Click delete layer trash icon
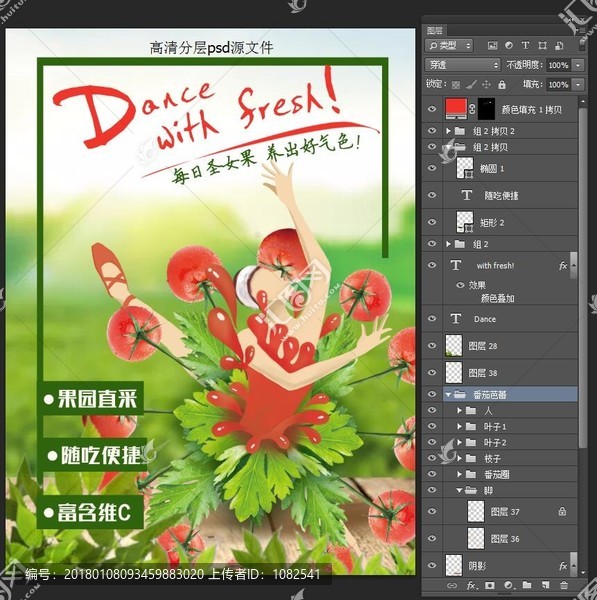The width and height of the screenshot is (597, 600). pos(564,585)
